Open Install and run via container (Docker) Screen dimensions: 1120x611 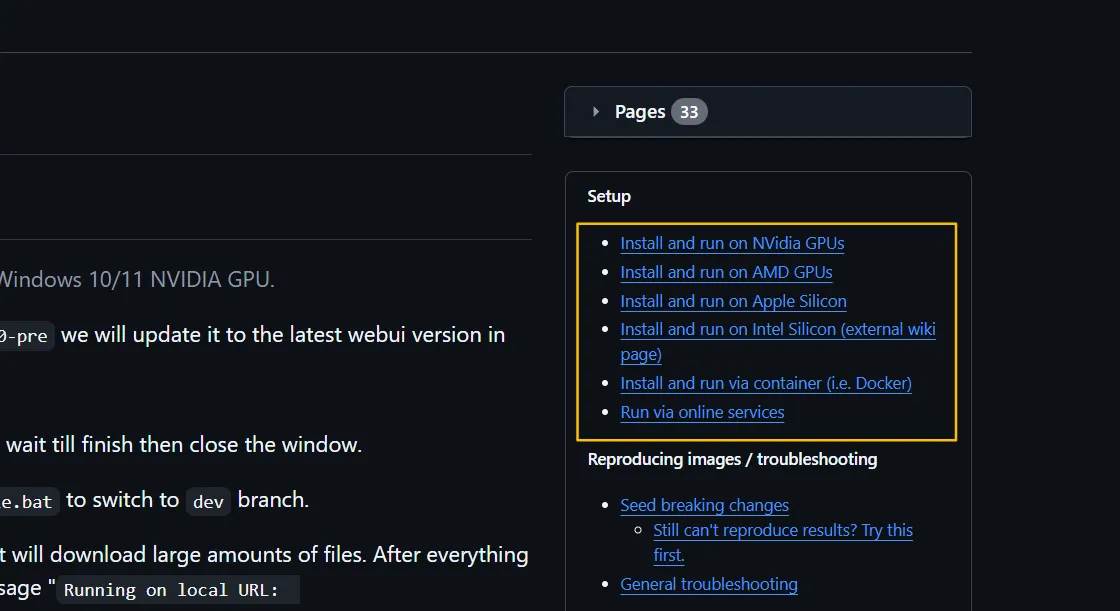pos(765,383)
